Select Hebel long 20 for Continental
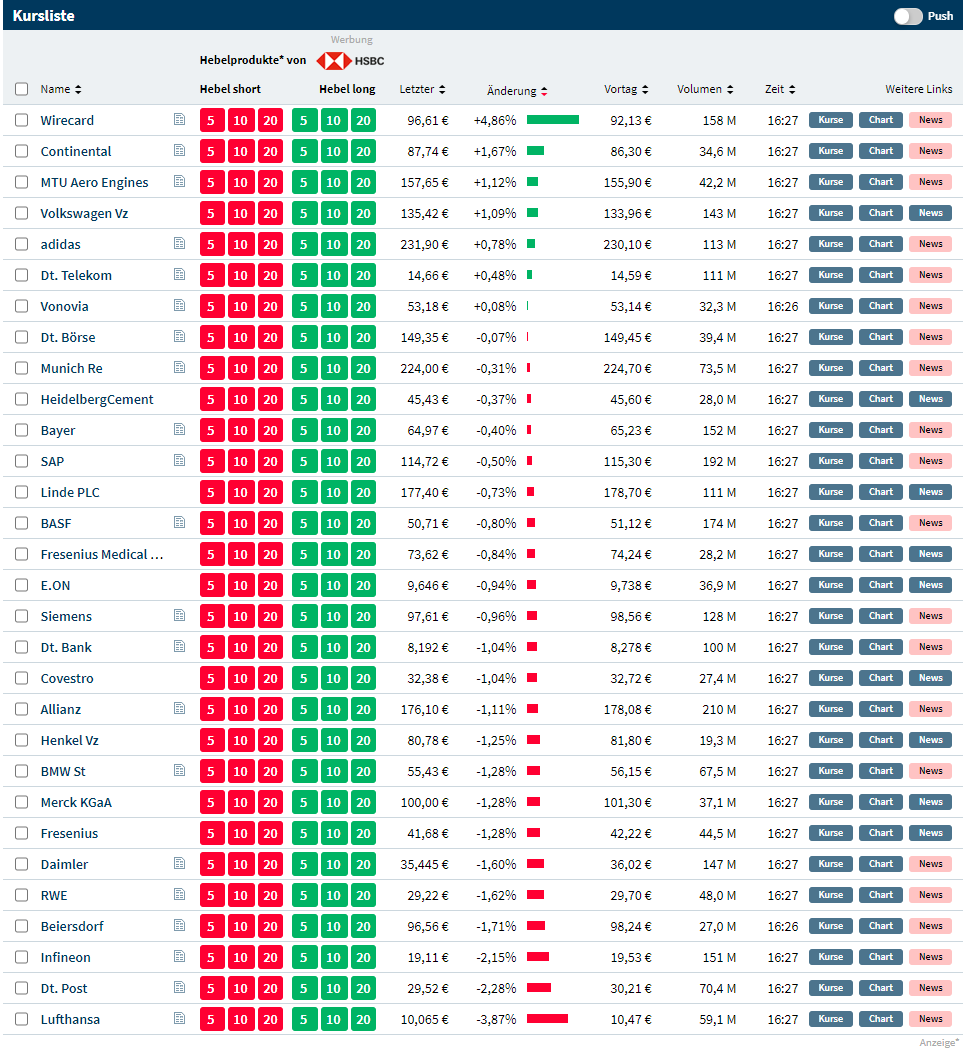 (x=363, y=152)
